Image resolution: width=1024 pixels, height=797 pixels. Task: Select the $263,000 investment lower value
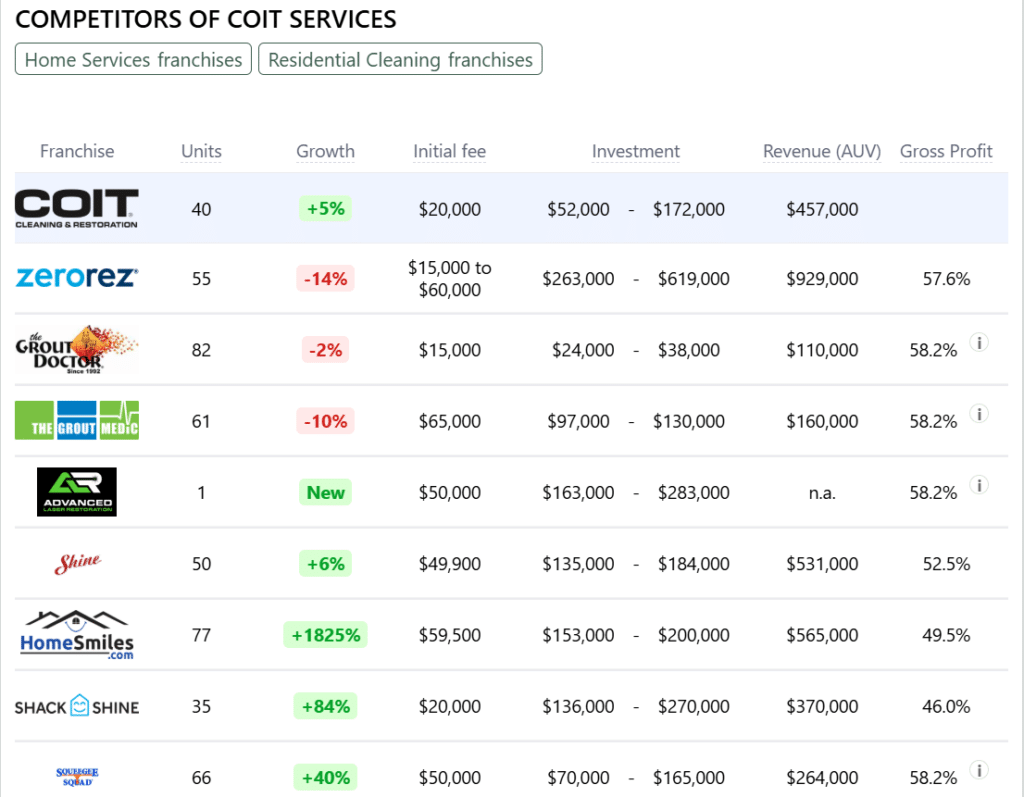tap(578, 279)
